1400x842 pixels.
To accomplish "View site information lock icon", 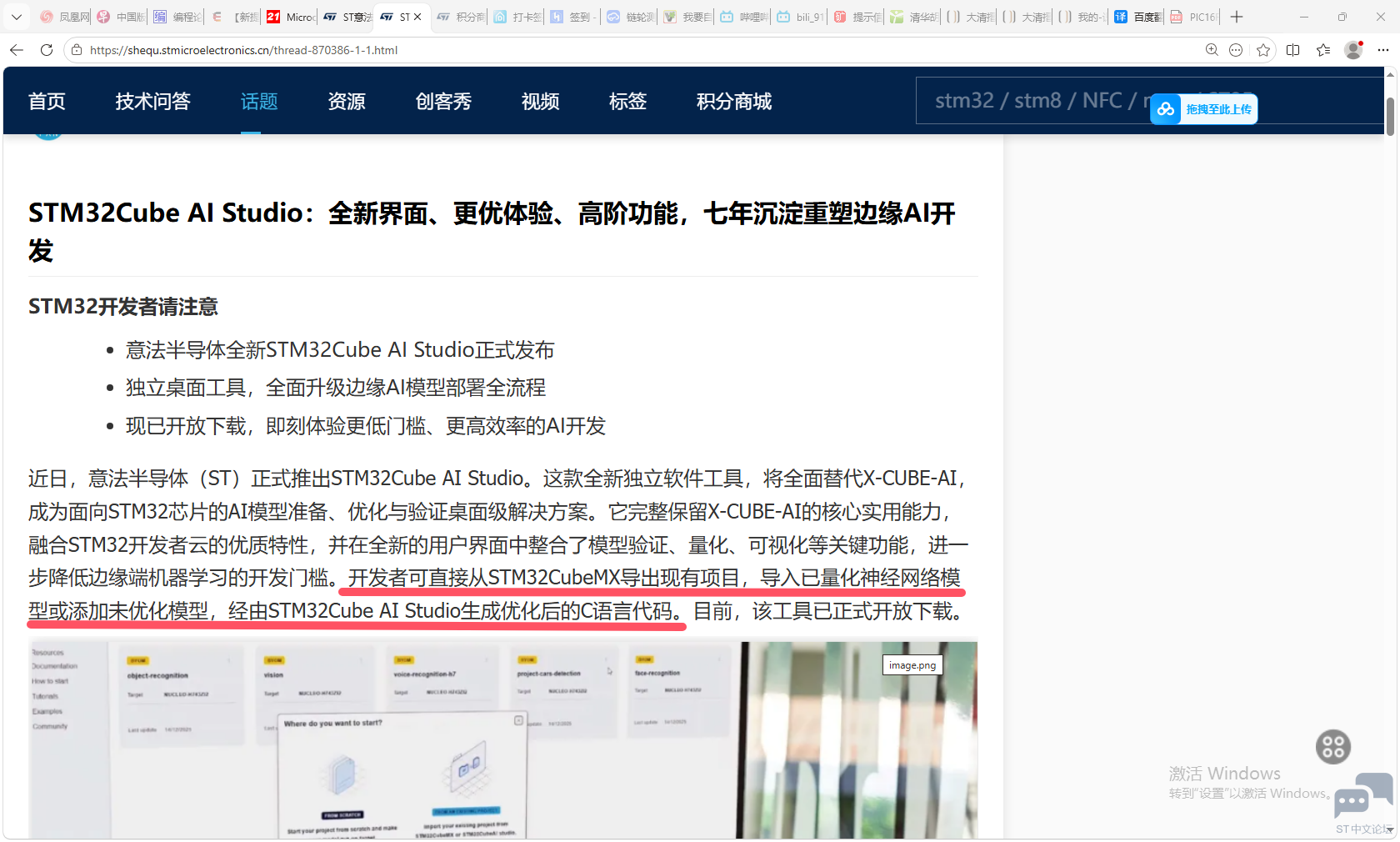I will pos(77,50).
